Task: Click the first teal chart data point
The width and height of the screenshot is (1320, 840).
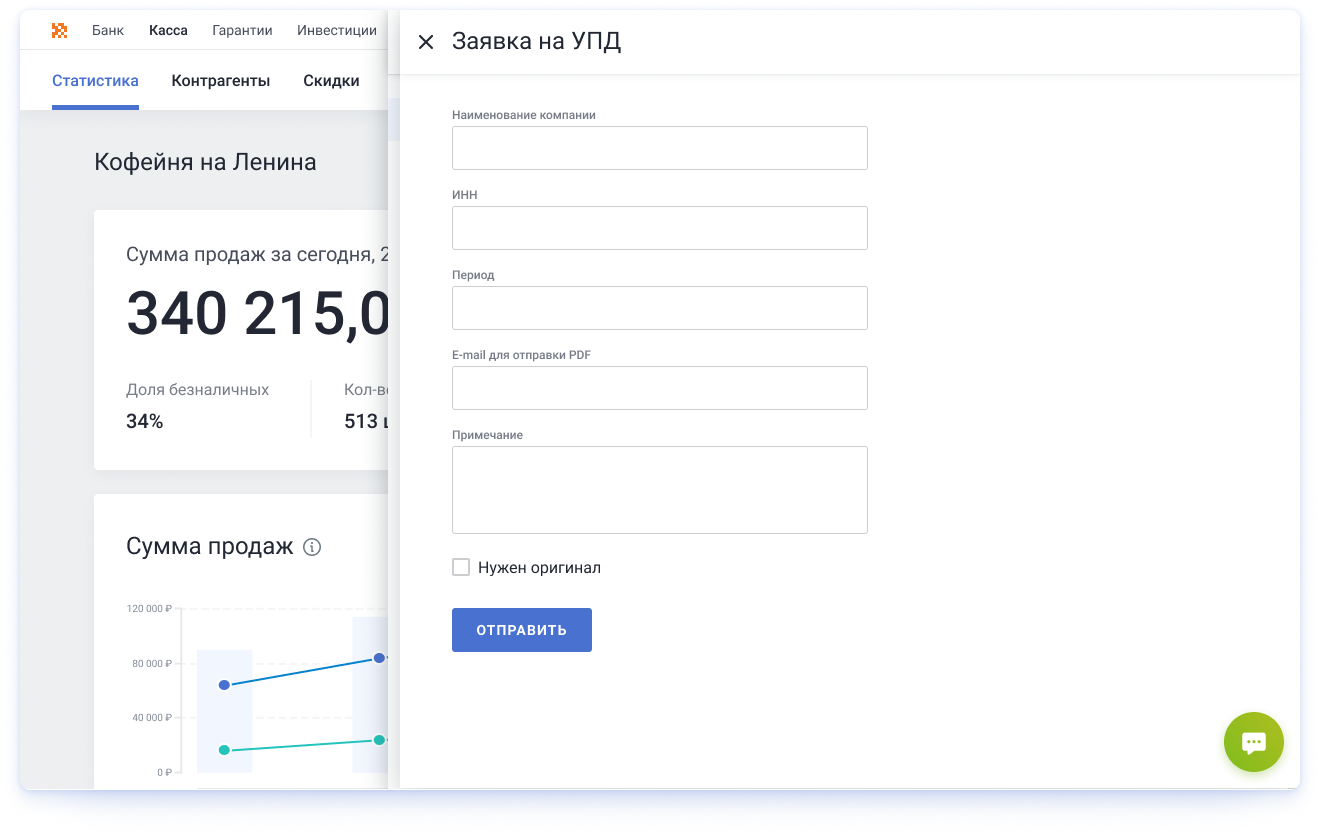Action: [224, 750]
